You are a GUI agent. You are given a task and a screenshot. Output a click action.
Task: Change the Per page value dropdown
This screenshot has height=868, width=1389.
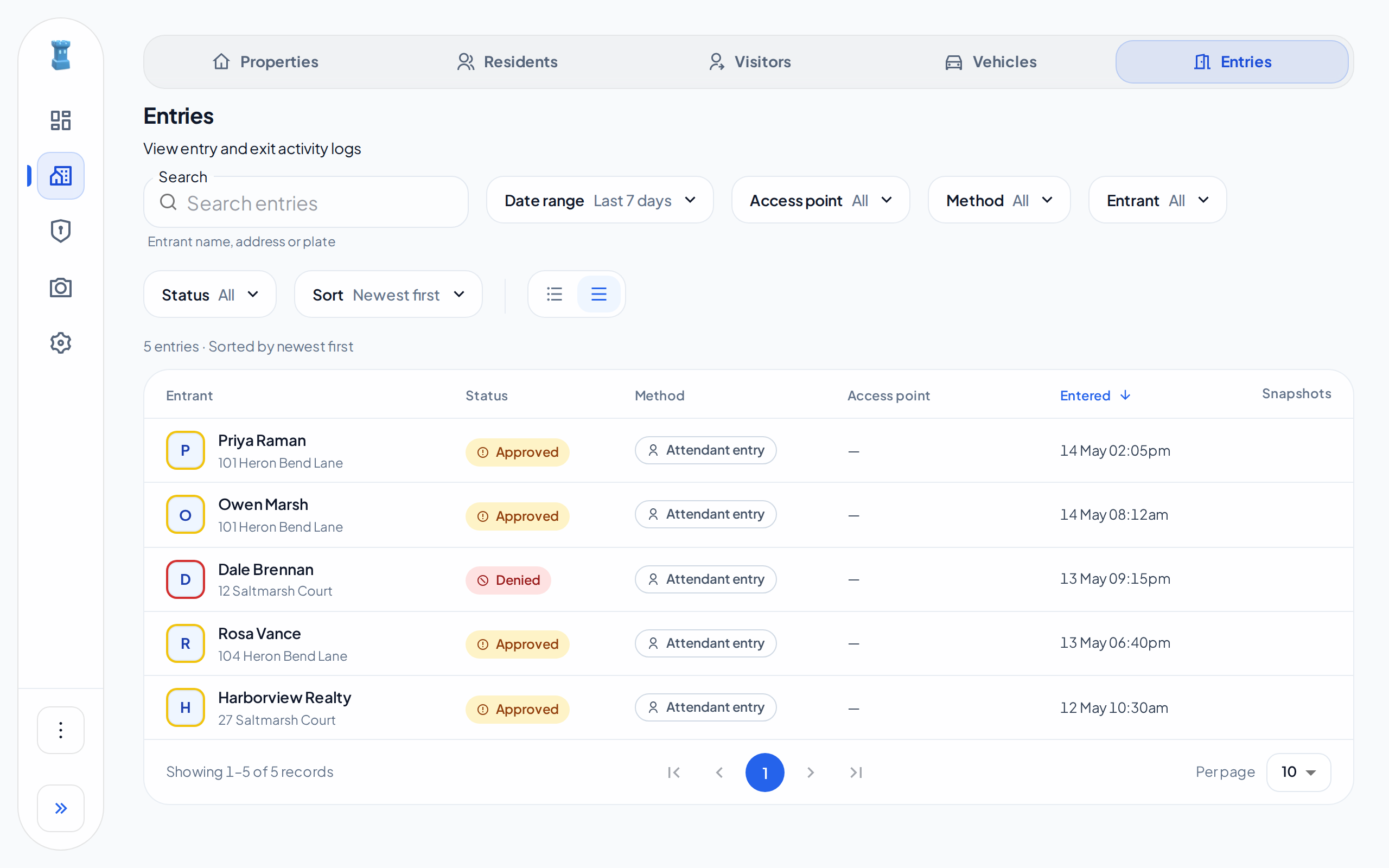pos(1298,772)
